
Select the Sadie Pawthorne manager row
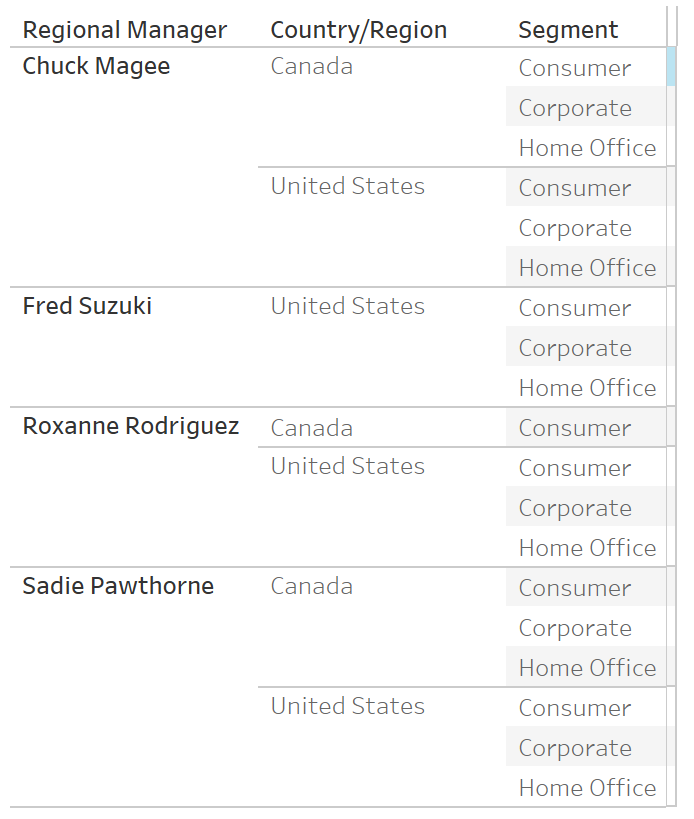click(118, 586)
